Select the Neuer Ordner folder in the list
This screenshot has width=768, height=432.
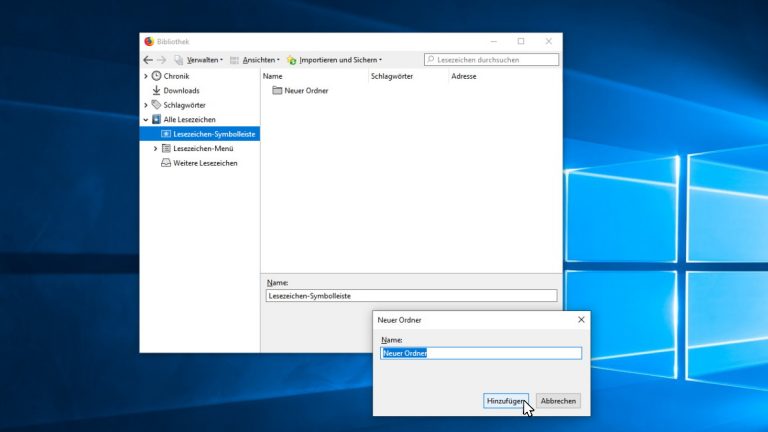(301, 91)
